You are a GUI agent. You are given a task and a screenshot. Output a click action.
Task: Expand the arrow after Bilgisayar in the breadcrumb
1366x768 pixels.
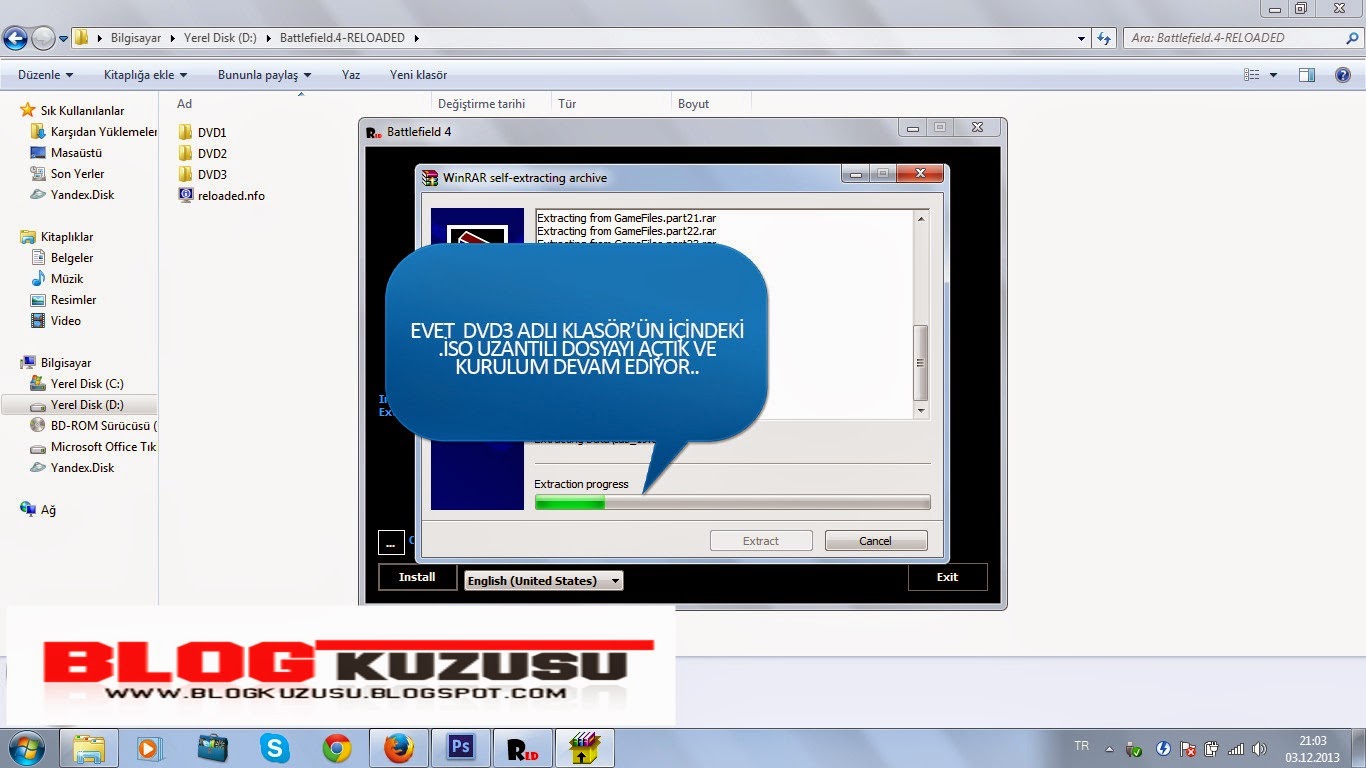pos(173,38)
